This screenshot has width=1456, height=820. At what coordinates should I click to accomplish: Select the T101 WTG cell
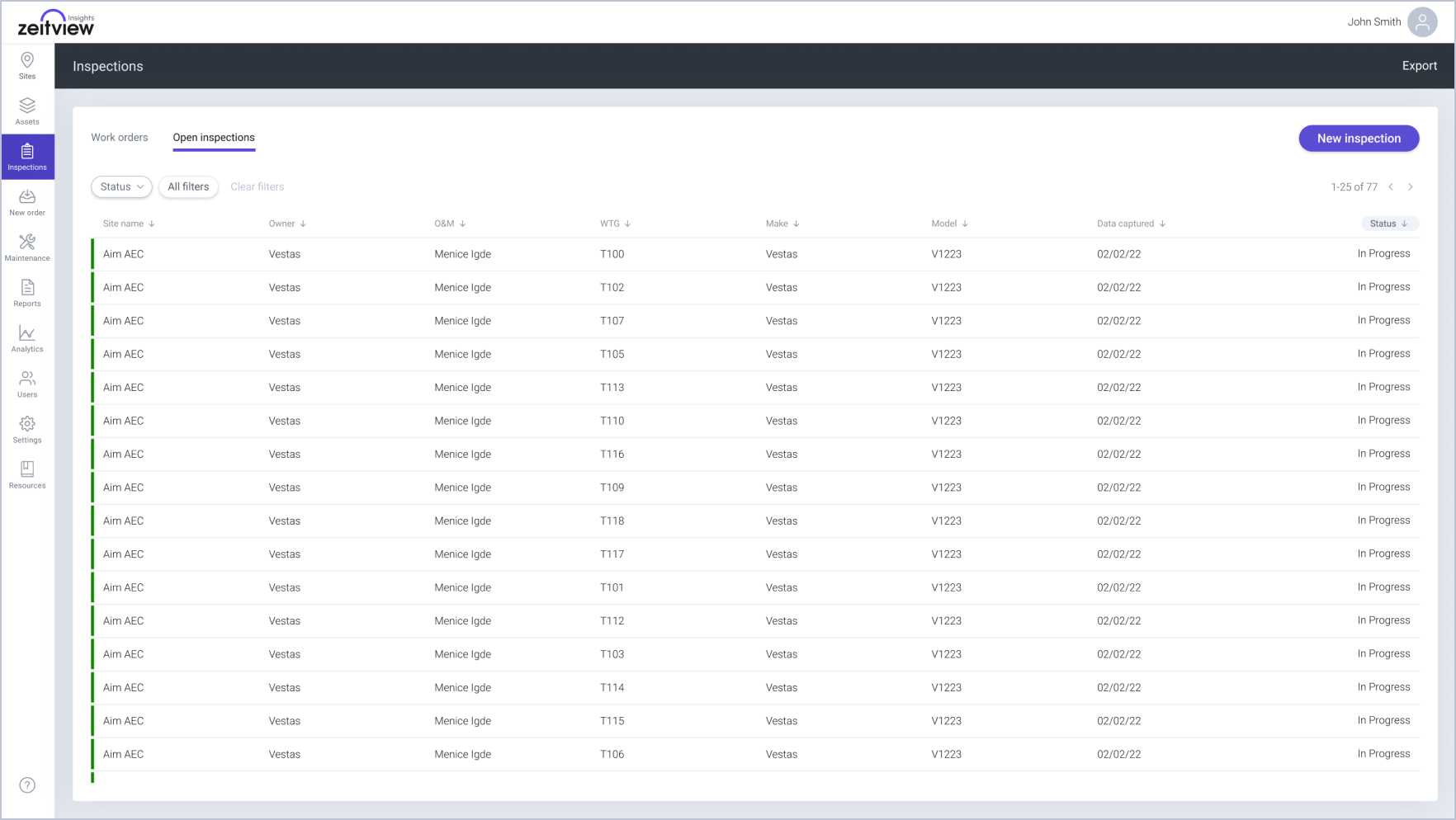[x=612, y=588]
